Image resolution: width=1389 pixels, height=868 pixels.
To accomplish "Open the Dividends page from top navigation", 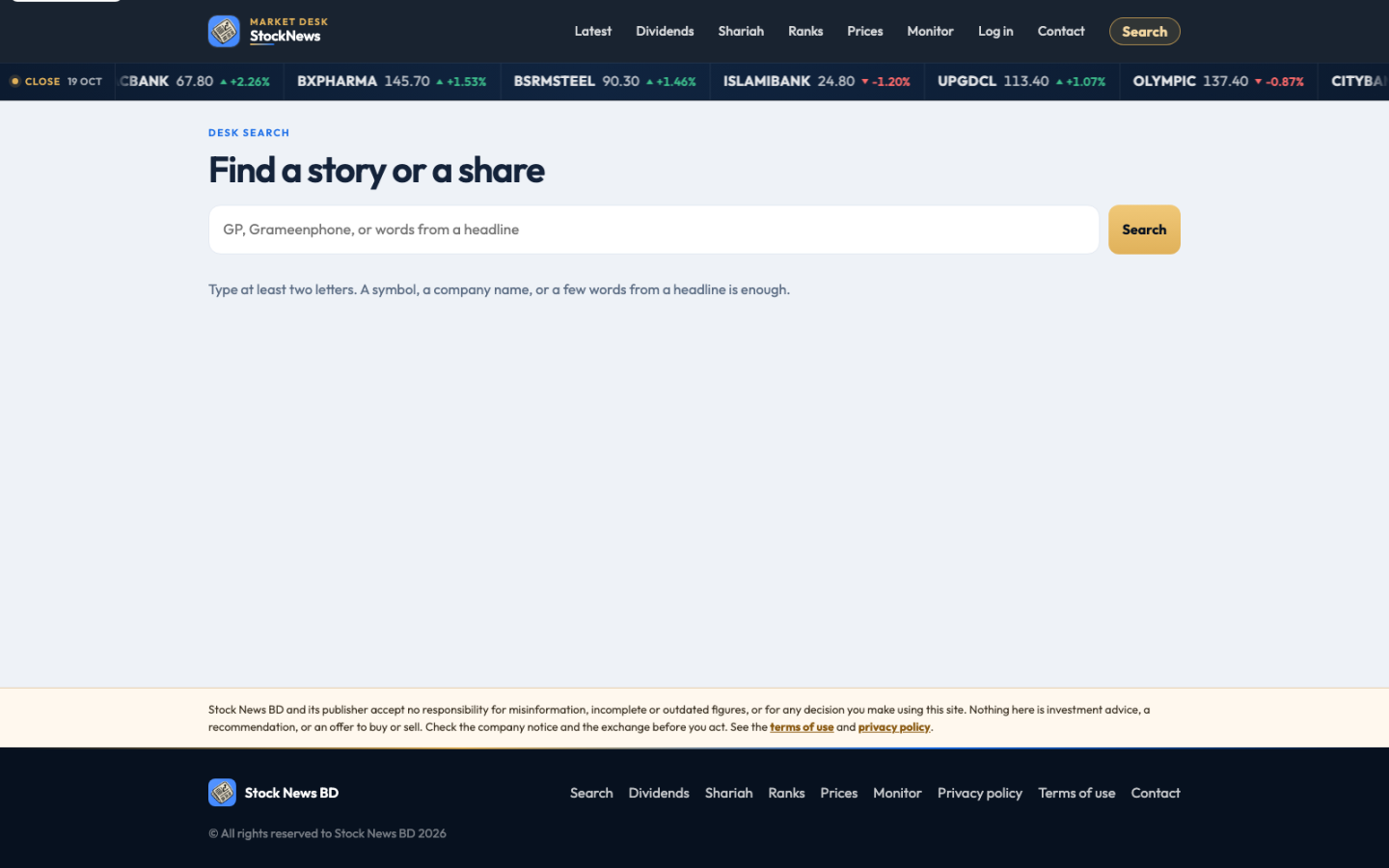I will click(665, 31).
